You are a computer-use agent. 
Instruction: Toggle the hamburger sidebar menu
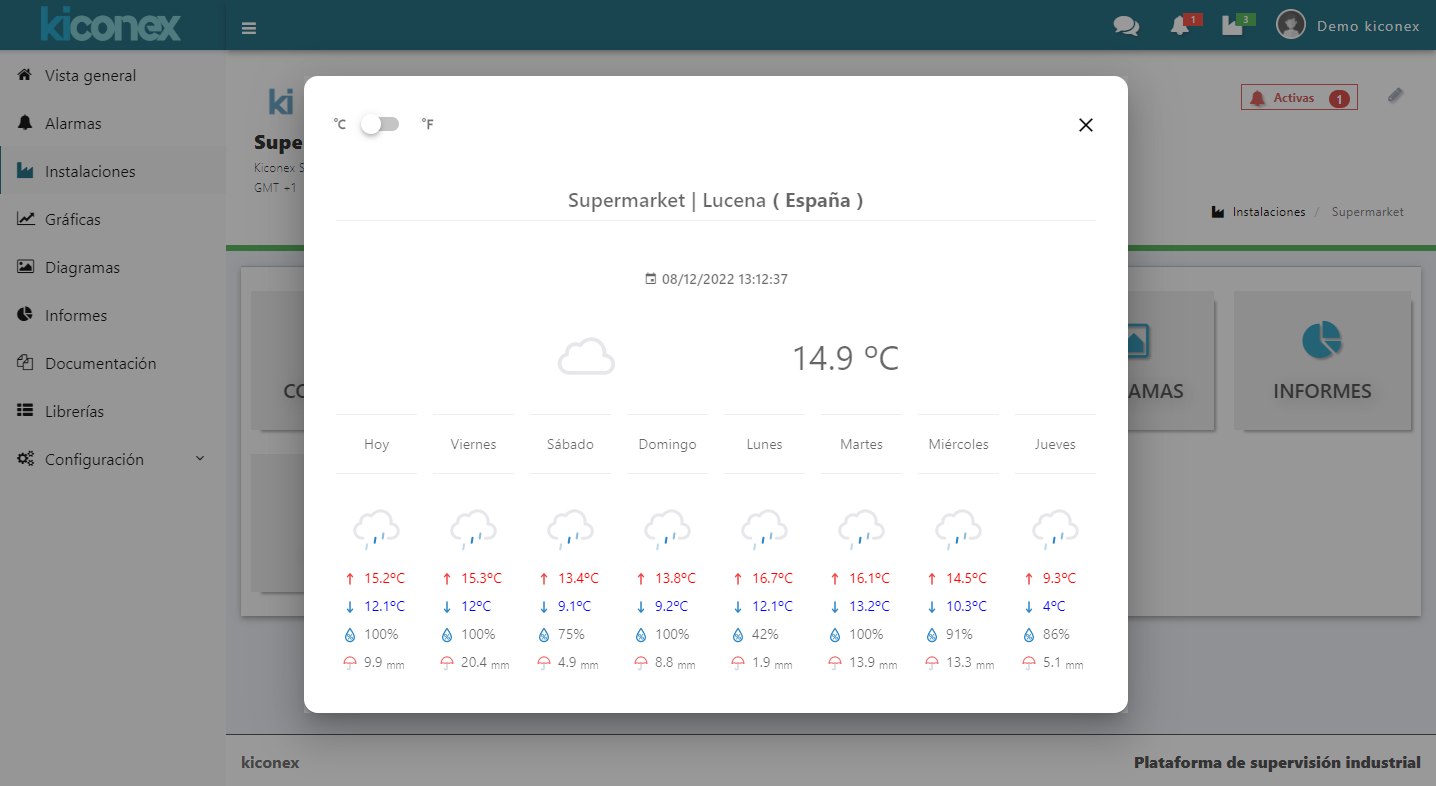pos(249,28)
